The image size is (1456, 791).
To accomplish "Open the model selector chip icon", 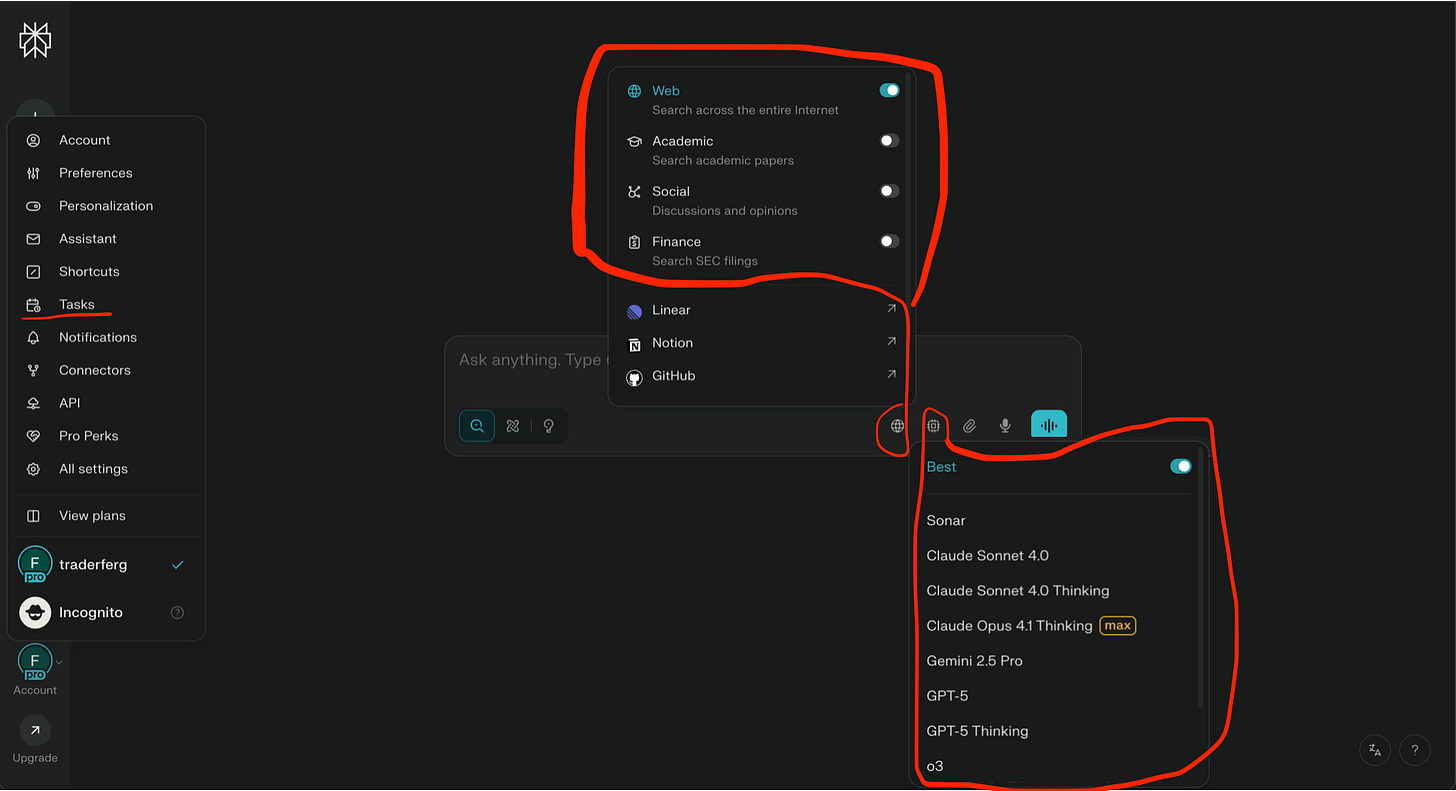I will 933,426.
